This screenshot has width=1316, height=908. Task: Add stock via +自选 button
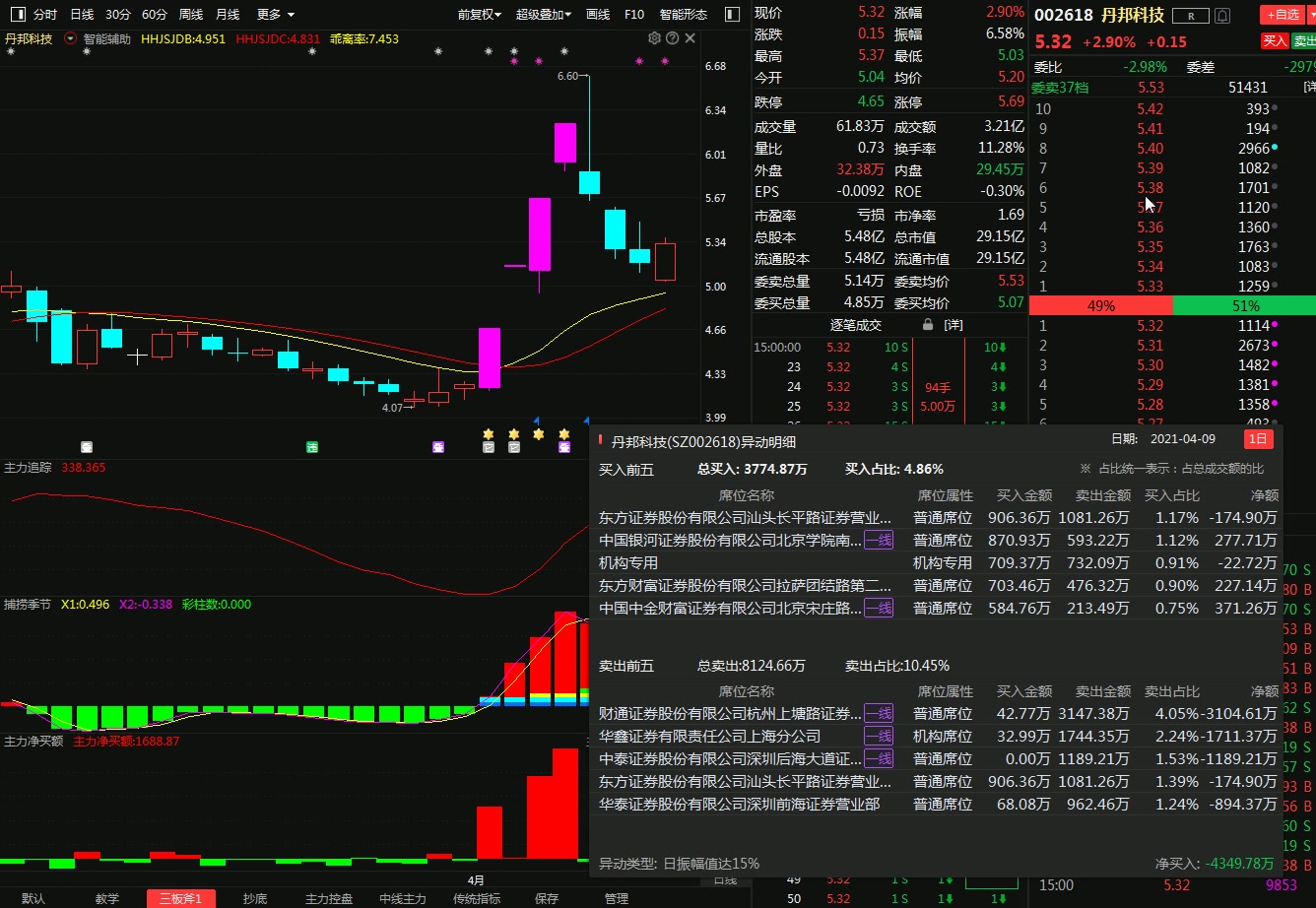1282,15
